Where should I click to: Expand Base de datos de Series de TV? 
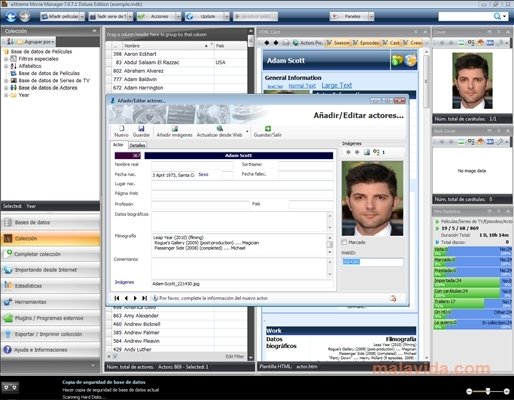coord(6,81)
